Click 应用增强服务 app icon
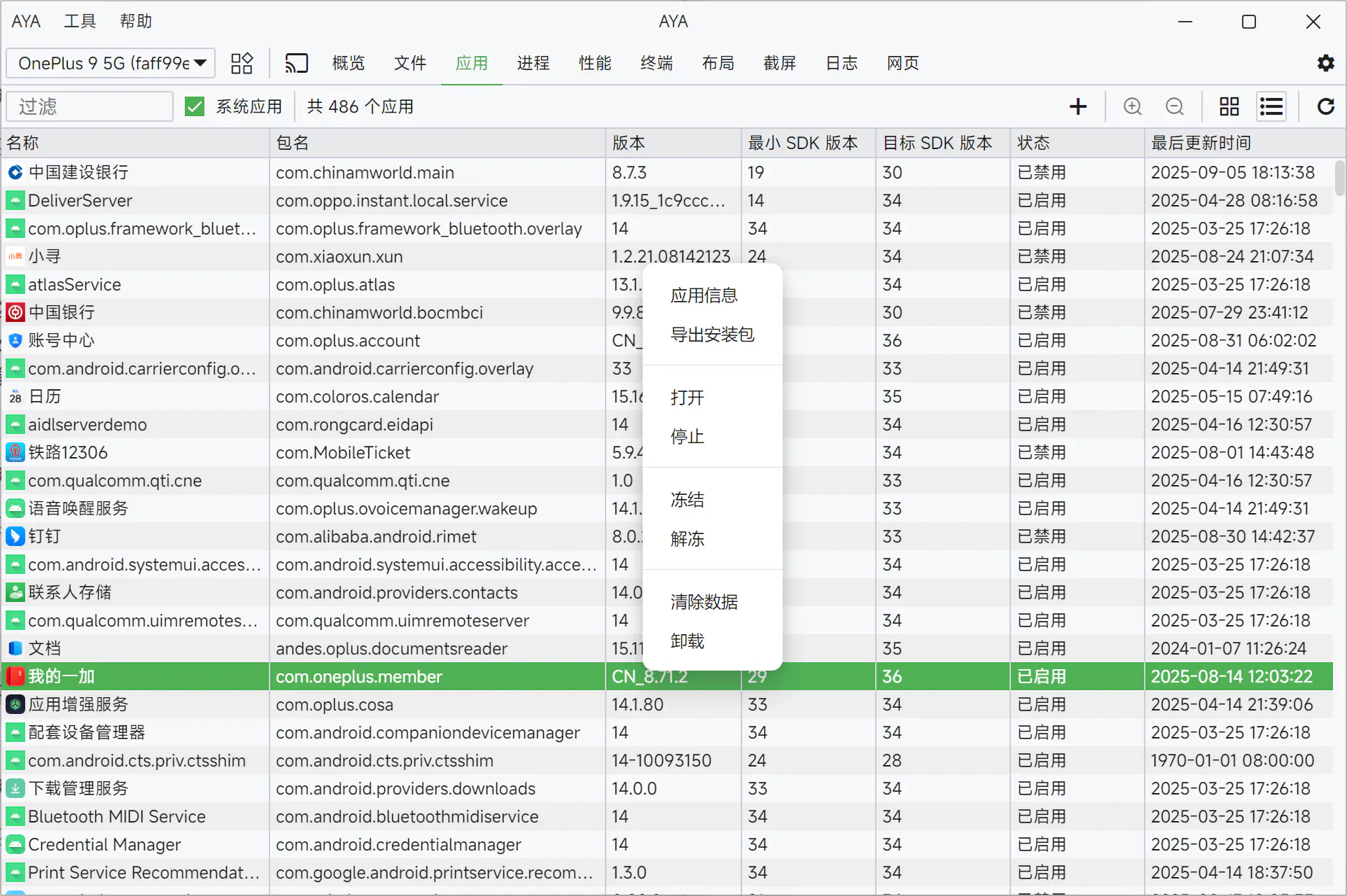Viewport: 1347px width, 896px height. (x=15, y=704)
